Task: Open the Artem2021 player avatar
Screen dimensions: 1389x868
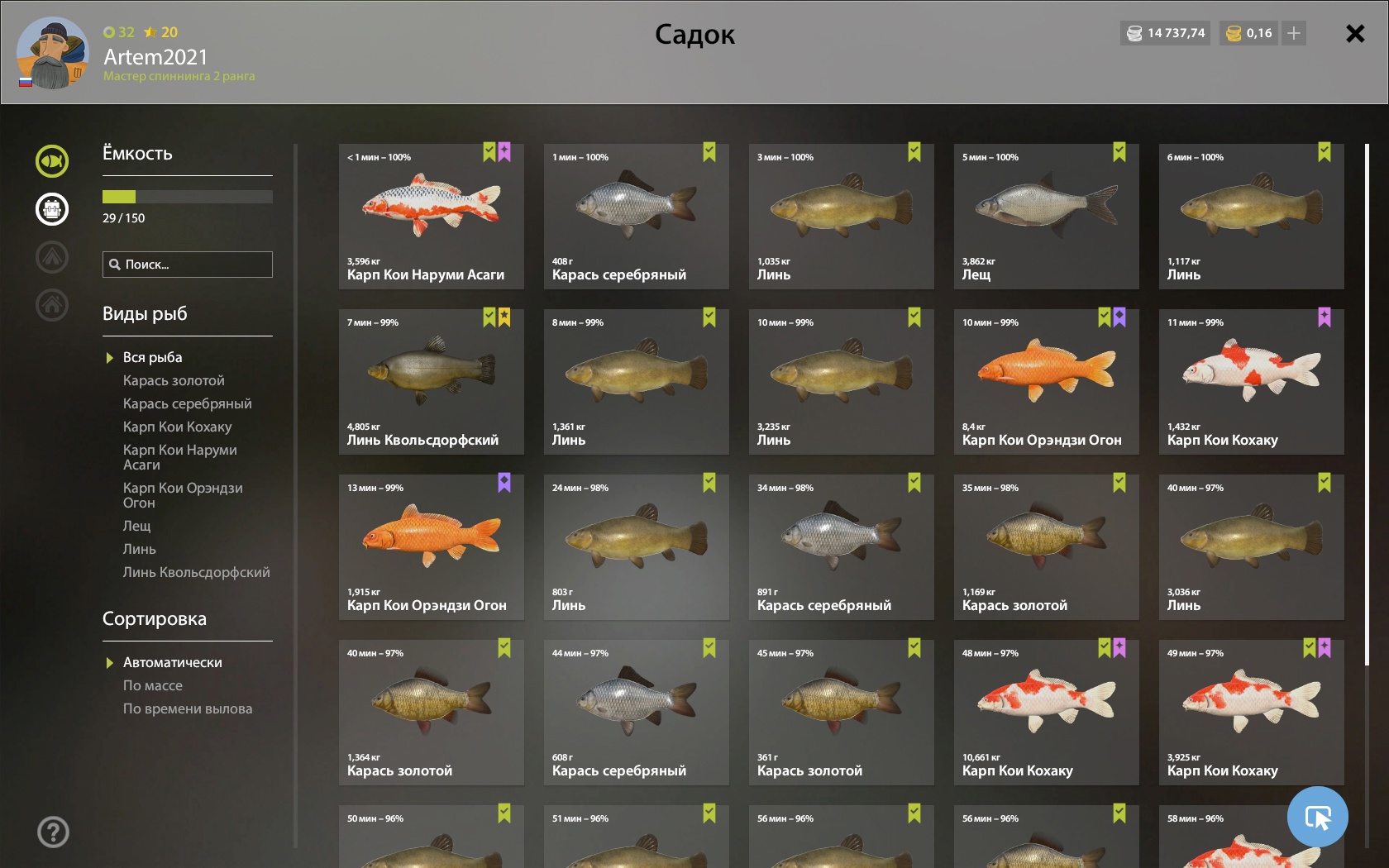Action: click(52, 52)
